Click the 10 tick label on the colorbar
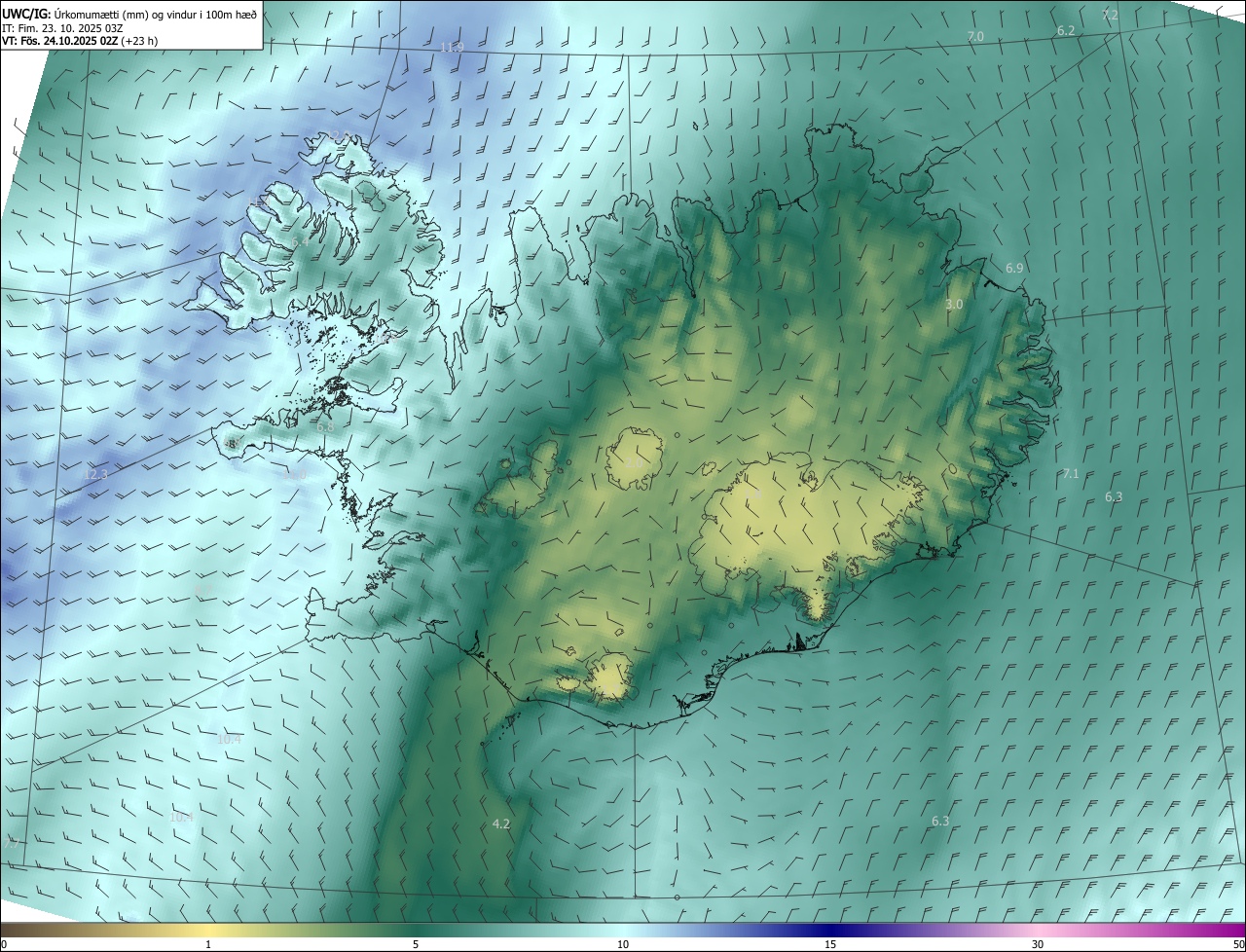The image size is (1246, 952). coord(623,944)
